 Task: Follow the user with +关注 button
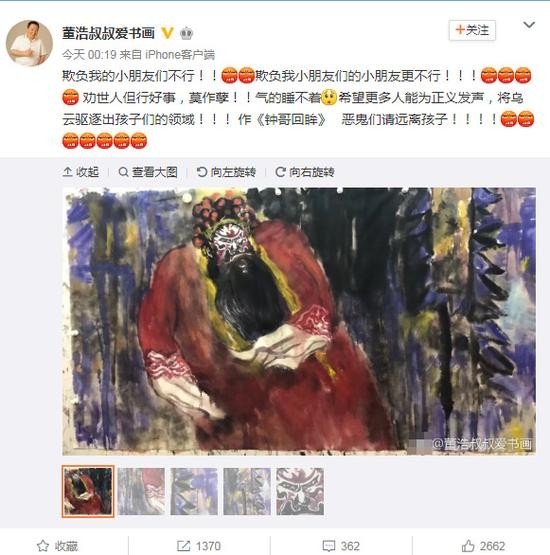(x=472, y=30)
